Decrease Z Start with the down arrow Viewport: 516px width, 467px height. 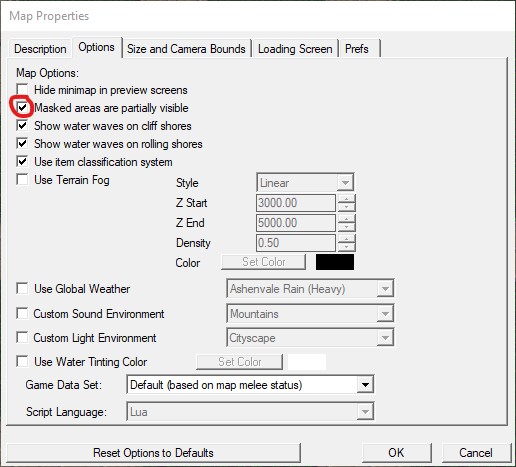(x=347, y=207)
